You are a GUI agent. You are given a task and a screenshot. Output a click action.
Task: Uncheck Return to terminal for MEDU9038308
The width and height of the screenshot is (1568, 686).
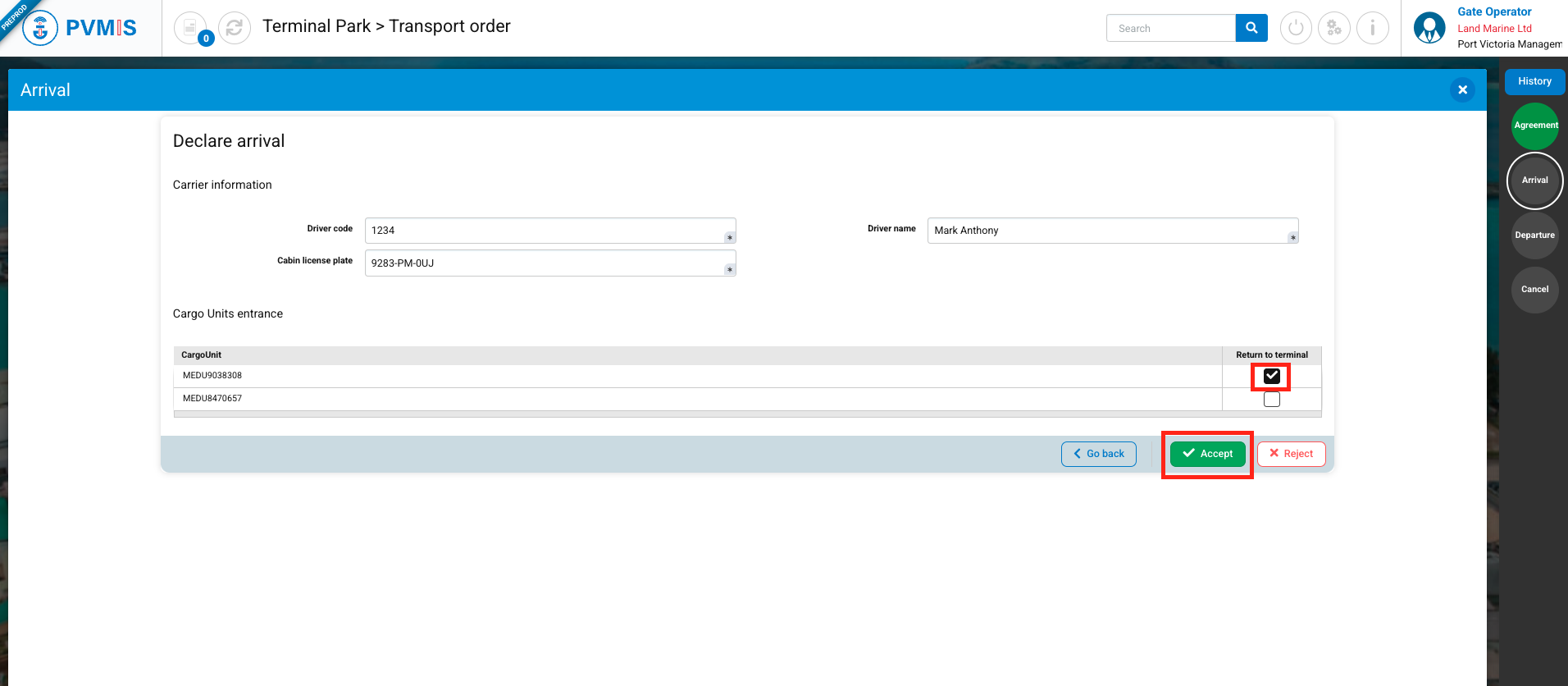click(1271, 376)
